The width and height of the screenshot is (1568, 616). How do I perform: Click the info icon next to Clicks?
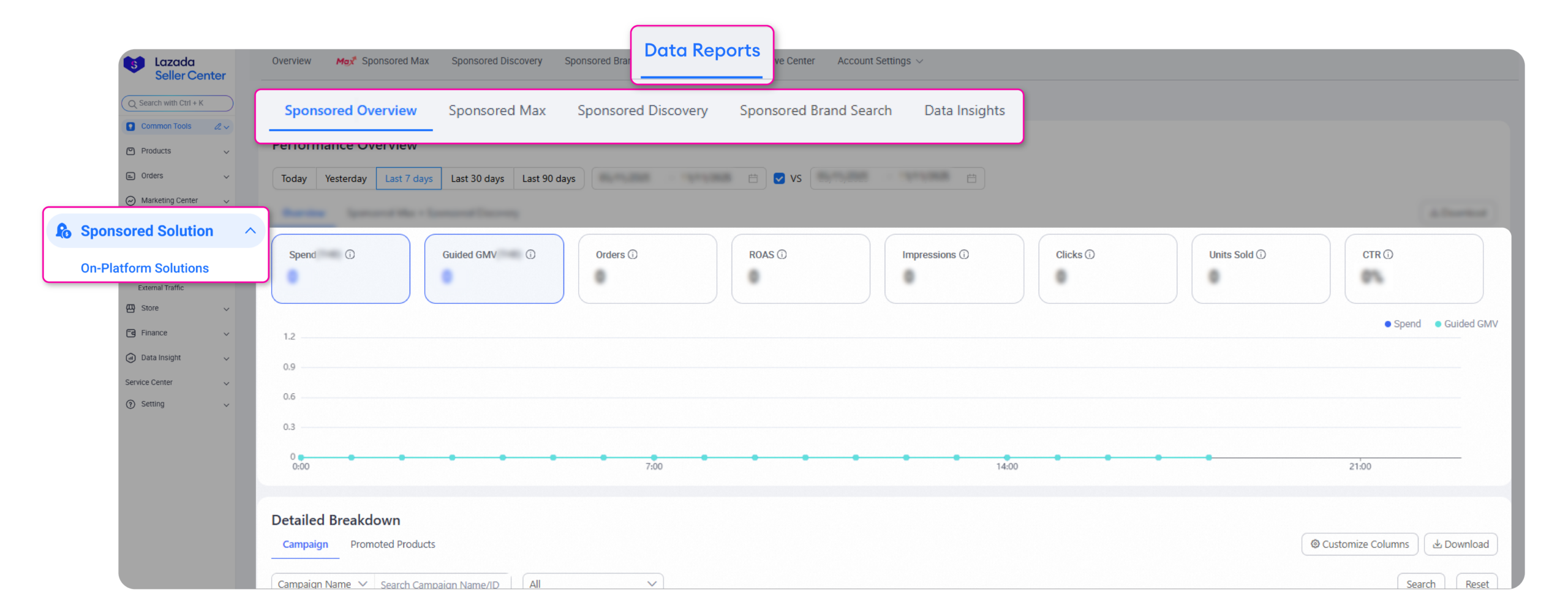[x=1090, y=255]
